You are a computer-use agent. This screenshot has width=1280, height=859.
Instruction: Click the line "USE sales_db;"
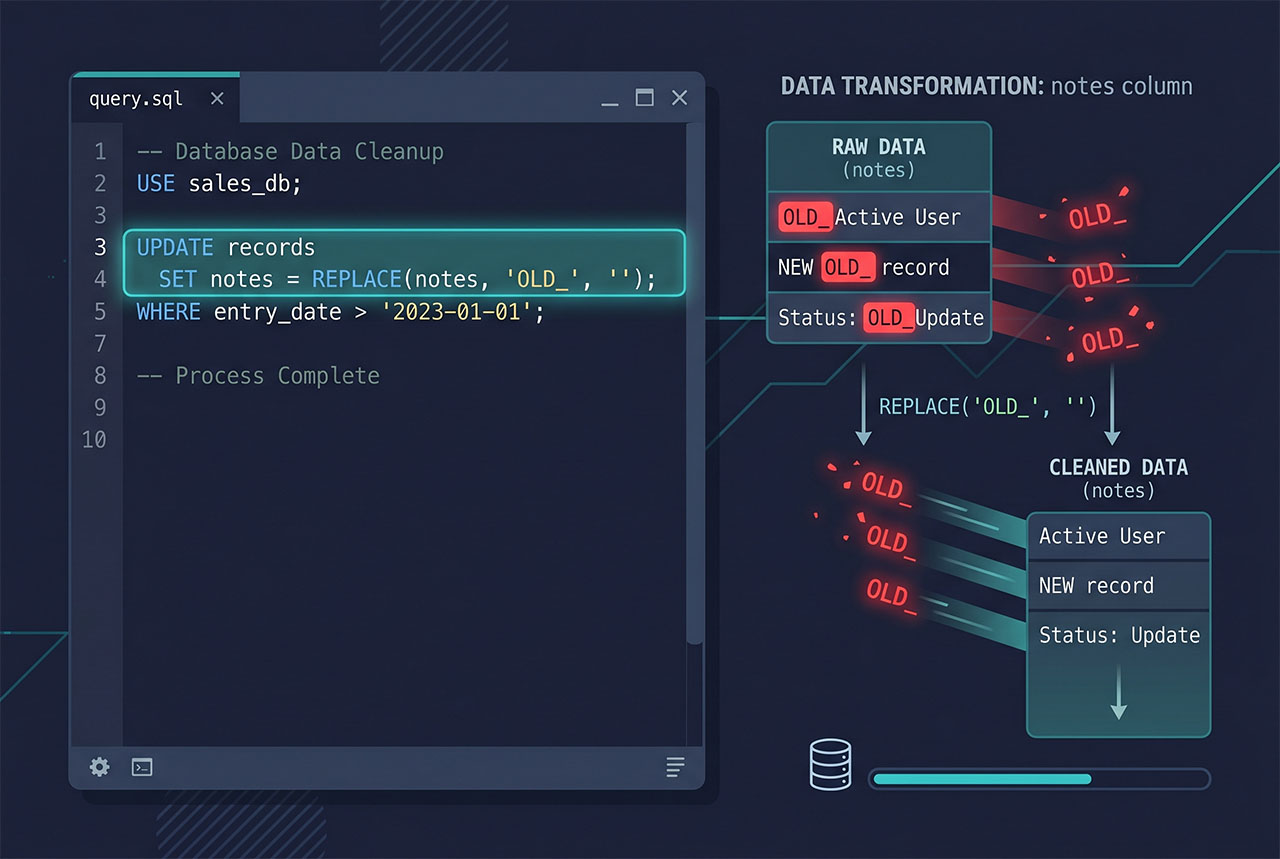click(x=219, y=184)
